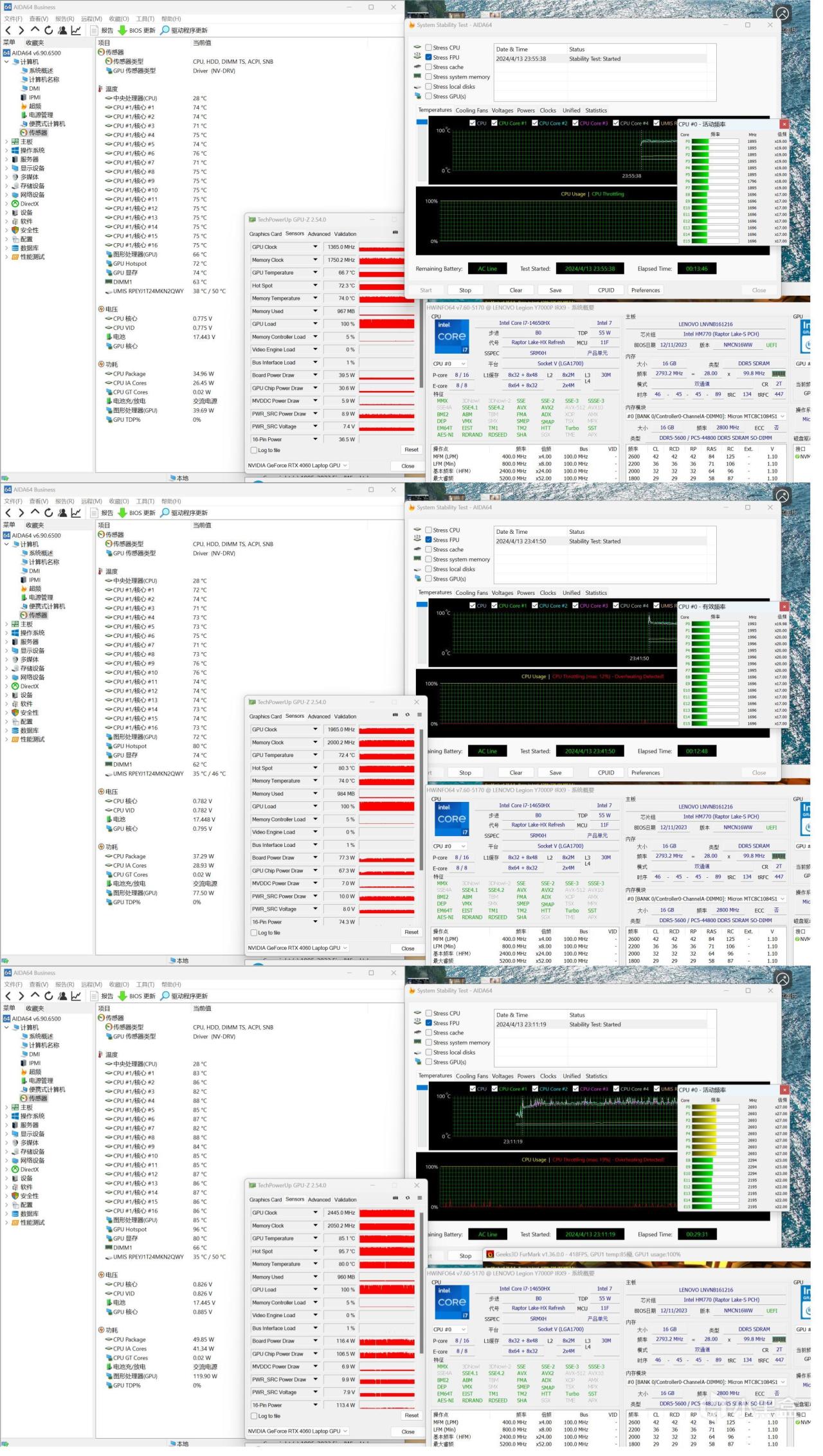Check Stress CPU in the 23:55:38 stability test
823x1456 pixels.
pos(428,48)
